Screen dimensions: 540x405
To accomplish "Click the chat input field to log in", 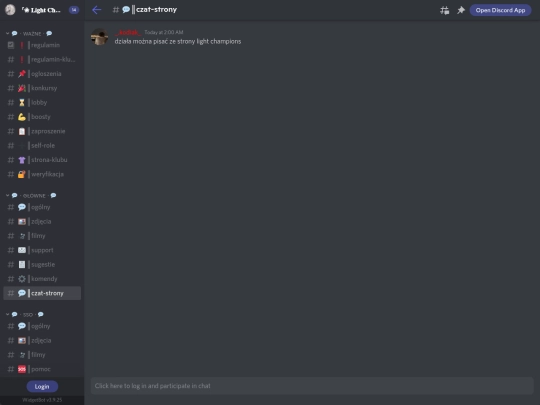I will pyautogui.click(x=312, y=386).
